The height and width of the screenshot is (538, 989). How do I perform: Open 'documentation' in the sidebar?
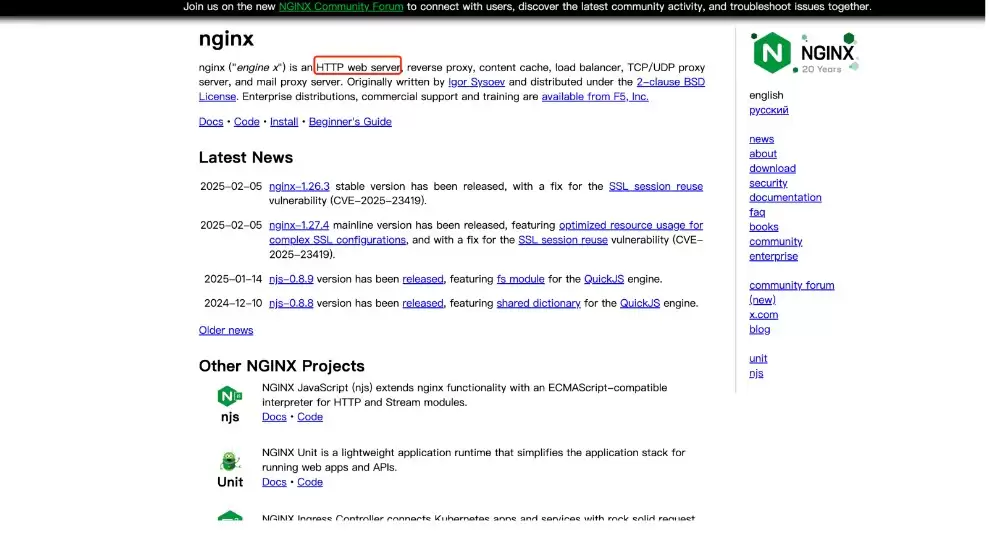point(785,197)
